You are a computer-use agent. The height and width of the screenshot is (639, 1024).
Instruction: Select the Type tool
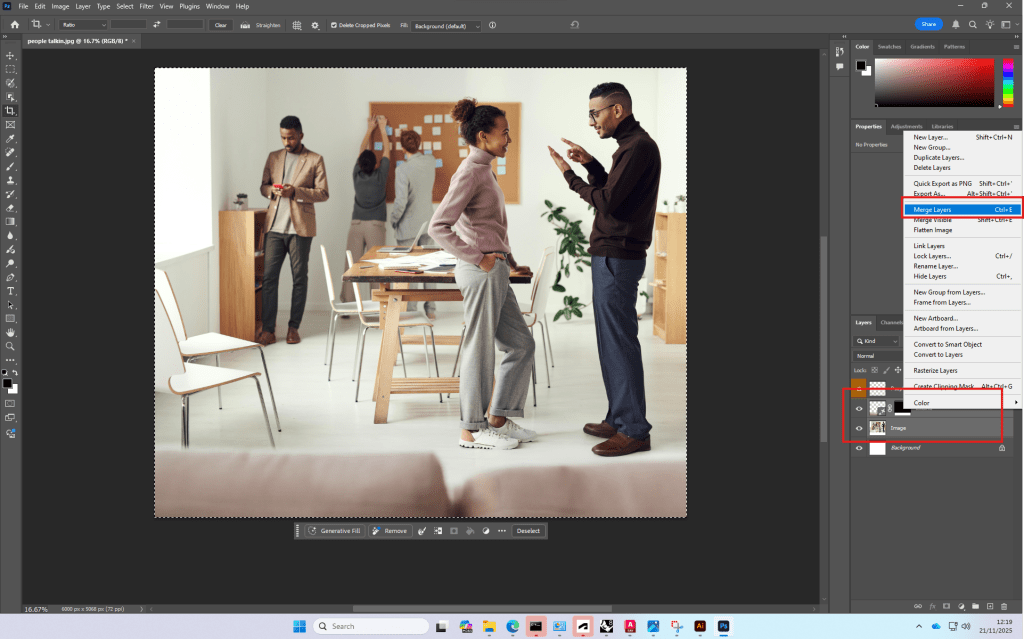click(10, 291)
